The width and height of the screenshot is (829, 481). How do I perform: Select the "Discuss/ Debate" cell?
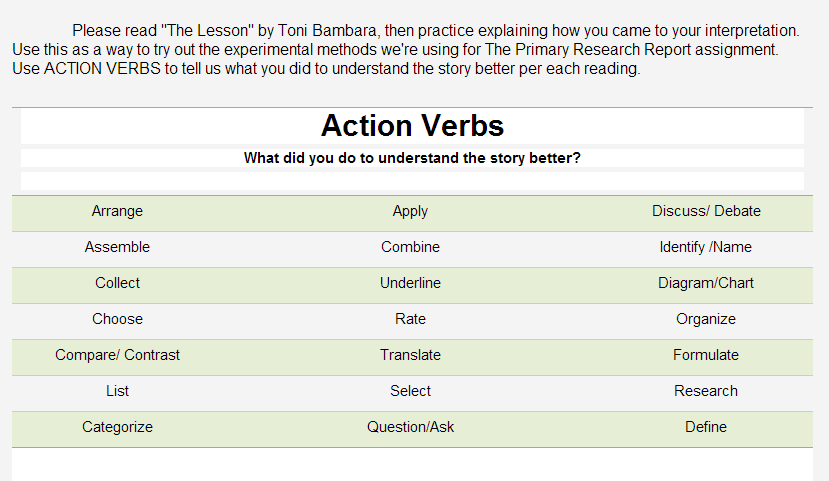pyautogui.click(x=706, y=211)
